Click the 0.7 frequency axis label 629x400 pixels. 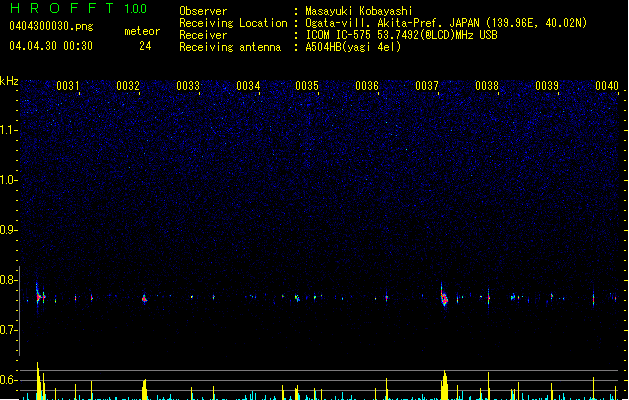click(x=8, y=330)
